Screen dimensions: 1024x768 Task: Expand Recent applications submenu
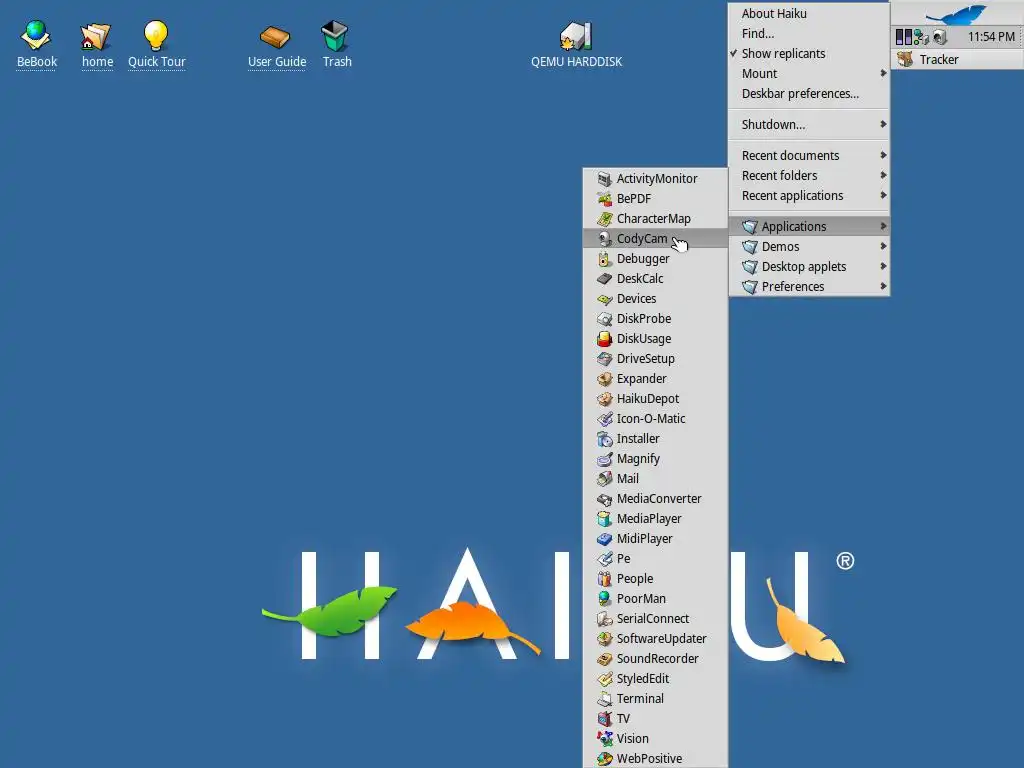point(809,195)
